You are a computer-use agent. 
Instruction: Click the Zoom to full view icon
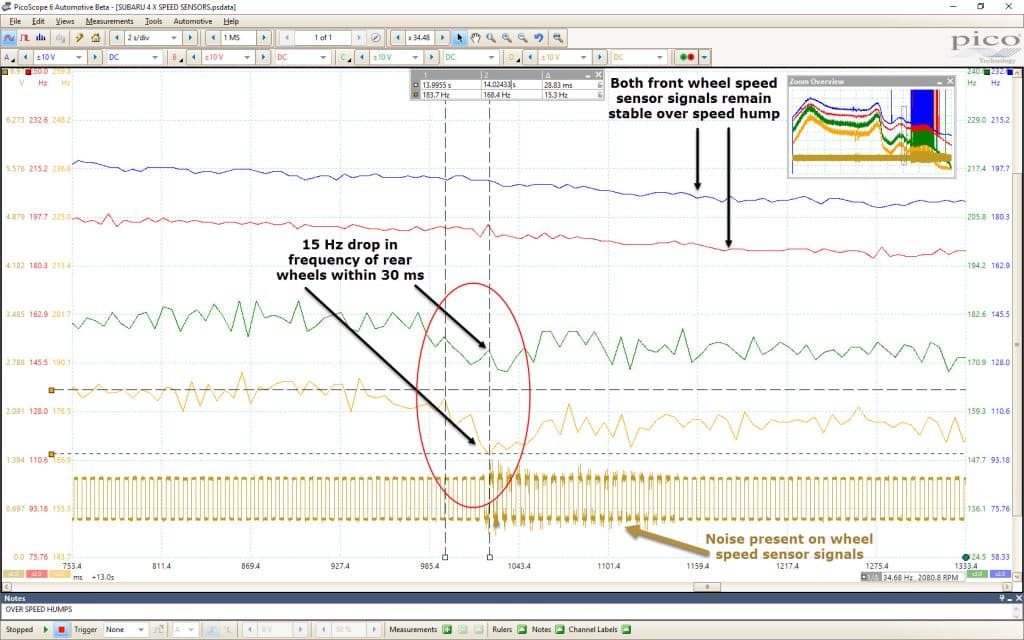557,38
